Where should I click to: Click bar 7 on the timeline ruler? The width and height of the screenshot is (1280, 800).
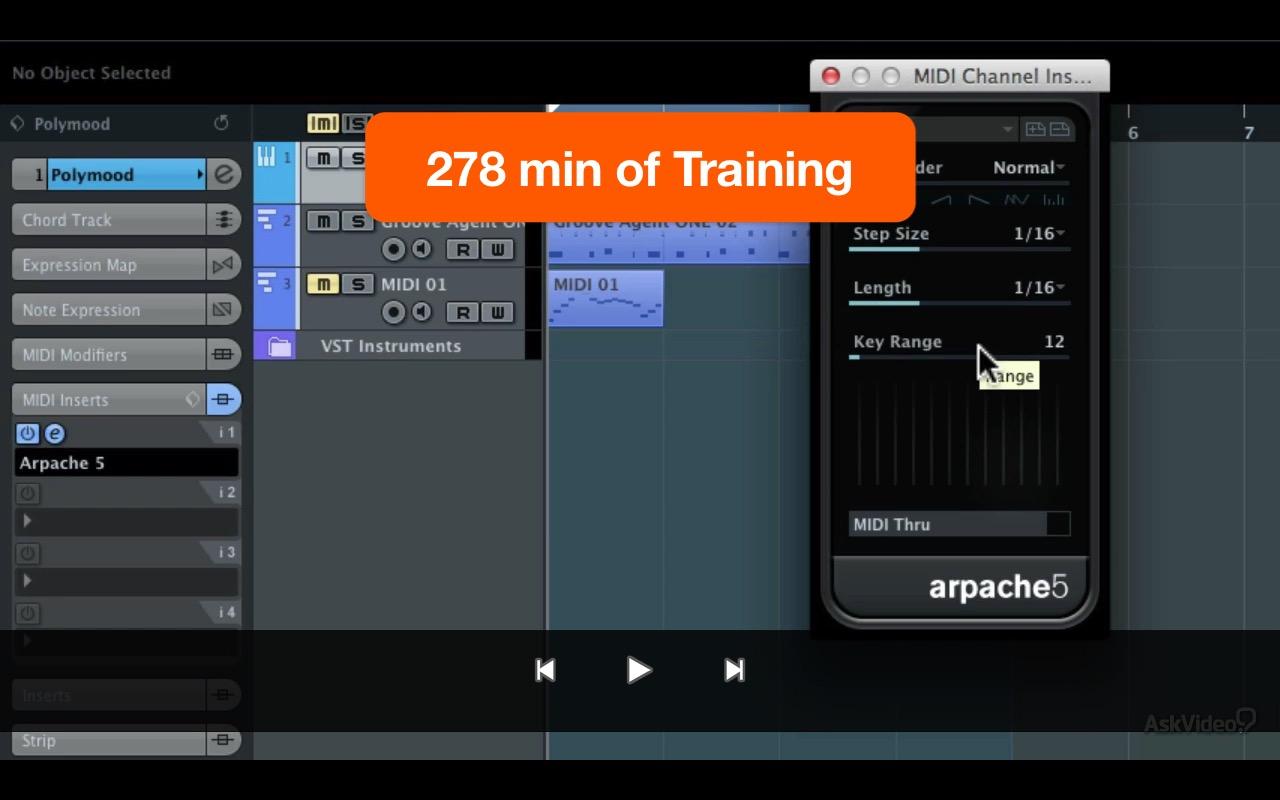coord(1248,132)
